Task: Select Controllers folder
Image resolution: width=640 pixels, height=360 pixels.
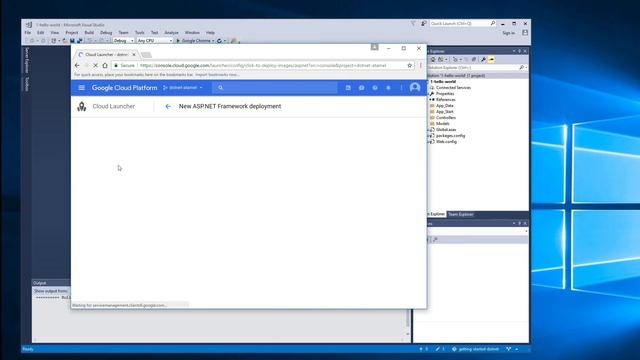Action: click(446, 118)
